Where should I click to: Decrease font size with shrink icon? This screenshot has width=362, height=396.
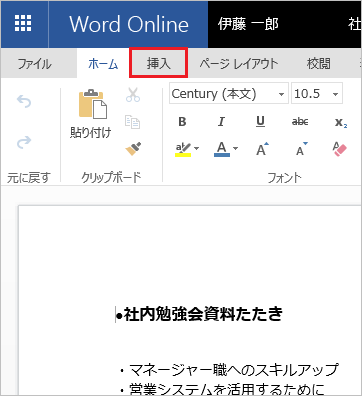pyautogui.click(x=302, y=149)
